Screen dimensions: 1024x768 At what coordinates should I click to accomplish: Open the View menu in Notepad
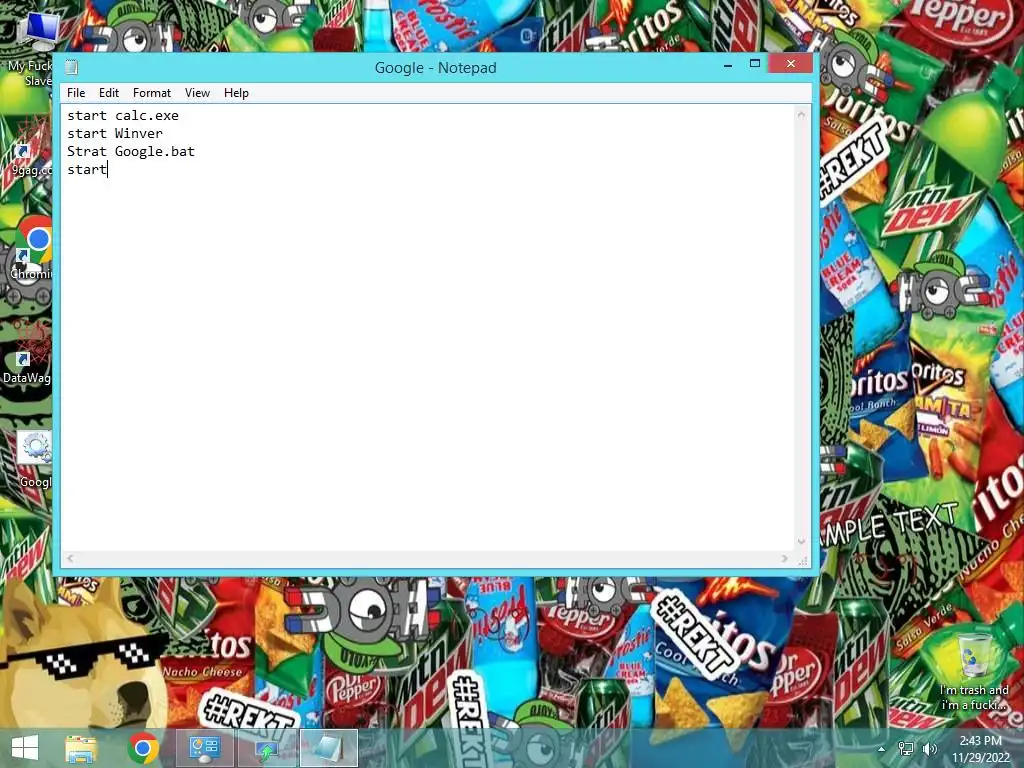(197, 93)
